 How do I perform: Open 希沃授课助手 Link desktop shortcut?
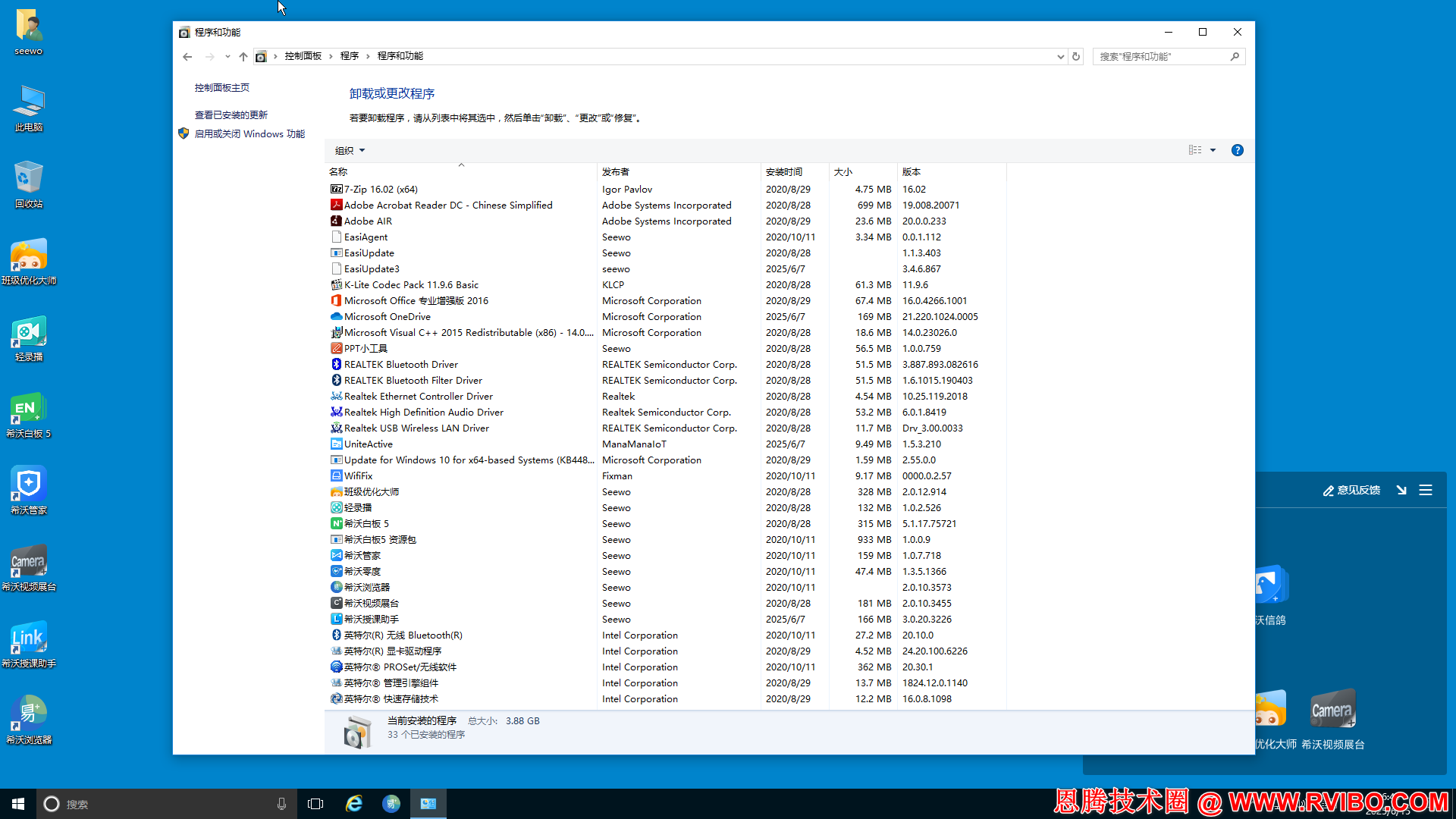point(29,645)
